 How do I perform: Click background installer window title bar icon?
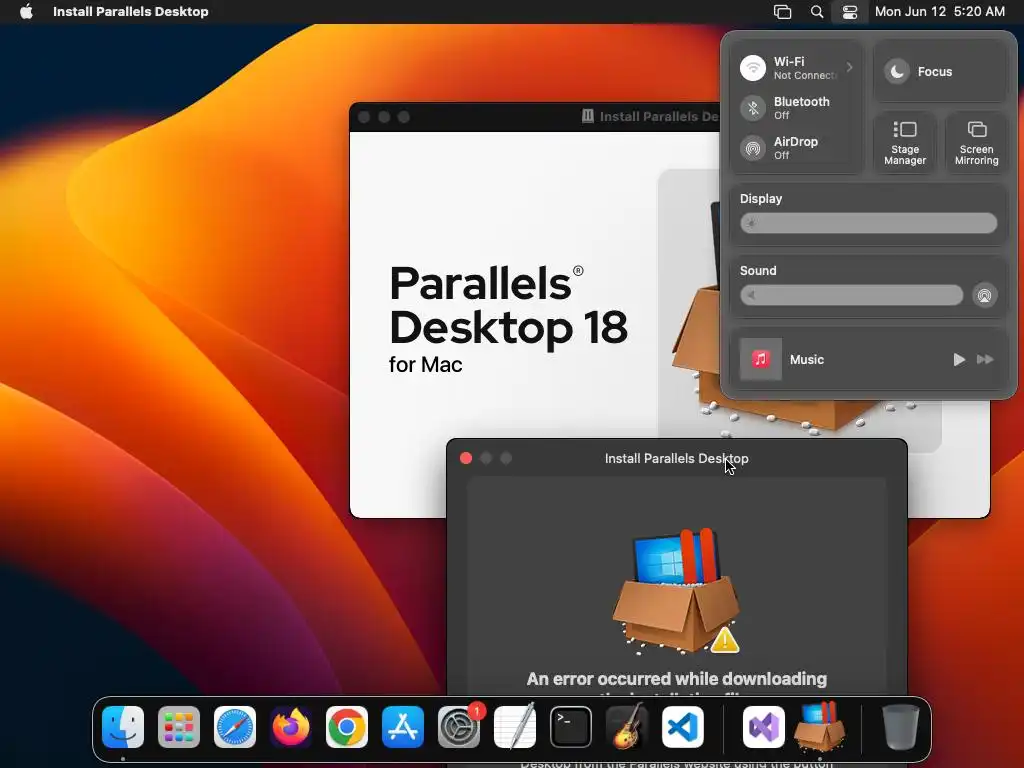pos(588,116)
